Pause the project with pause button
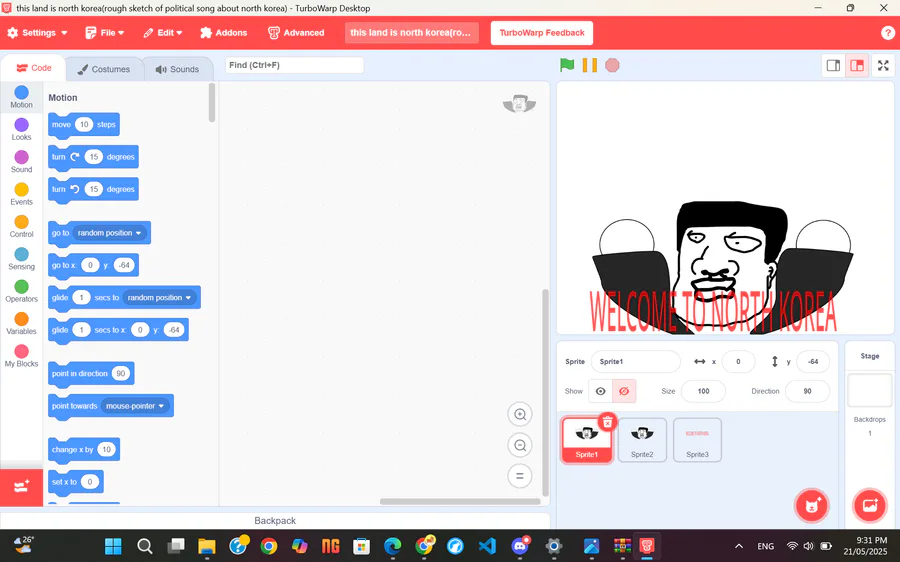The height and width of the screenshot is (562, 900). [x=589, y=65]
